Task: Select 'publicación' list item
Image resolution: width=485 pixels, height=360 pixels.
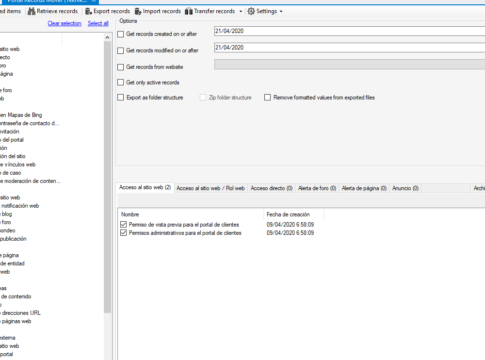Action: 13,239
